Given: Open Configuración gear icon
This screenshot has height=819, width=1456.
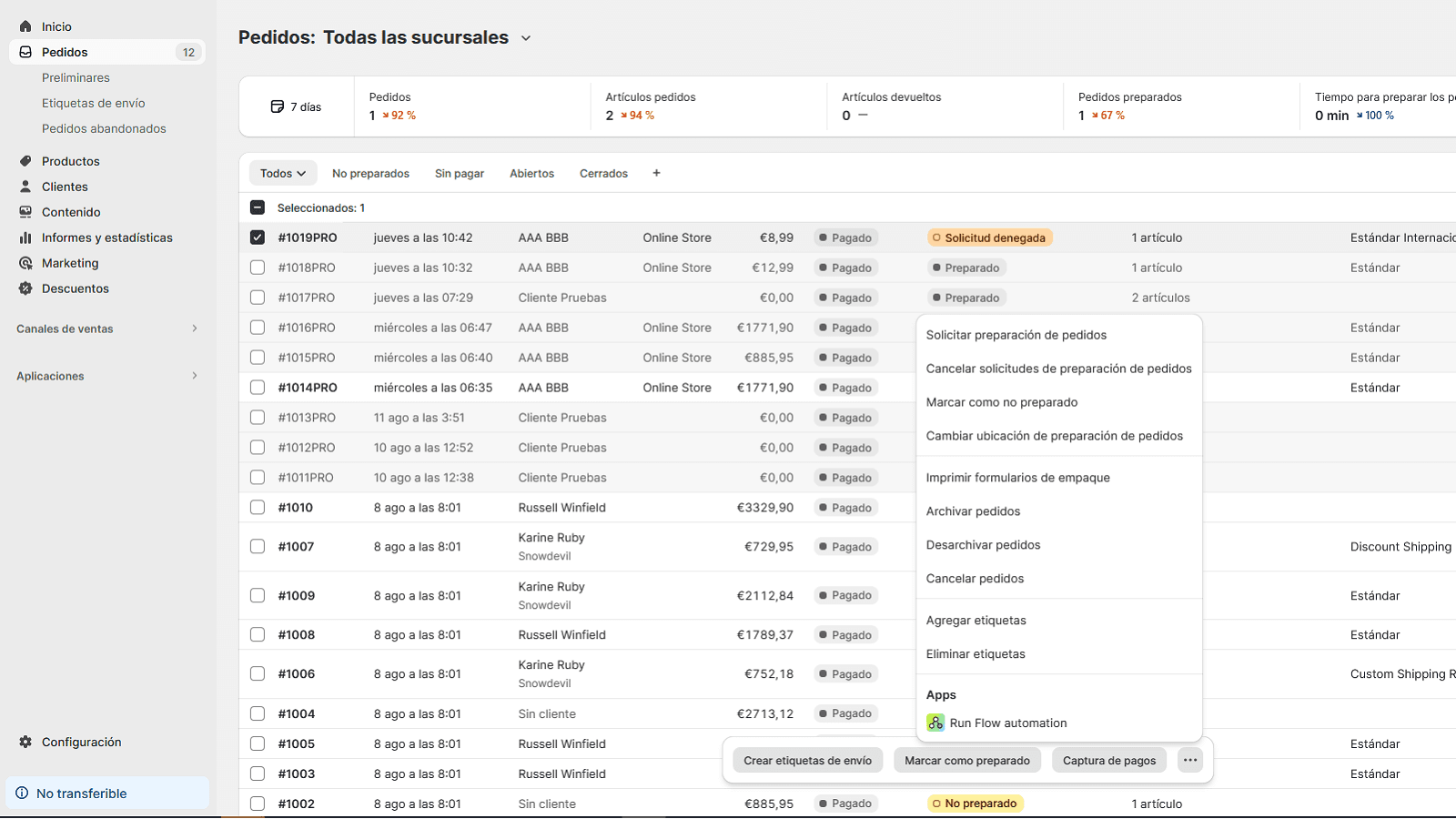Looking at the screenshot, I should point(25,742).
